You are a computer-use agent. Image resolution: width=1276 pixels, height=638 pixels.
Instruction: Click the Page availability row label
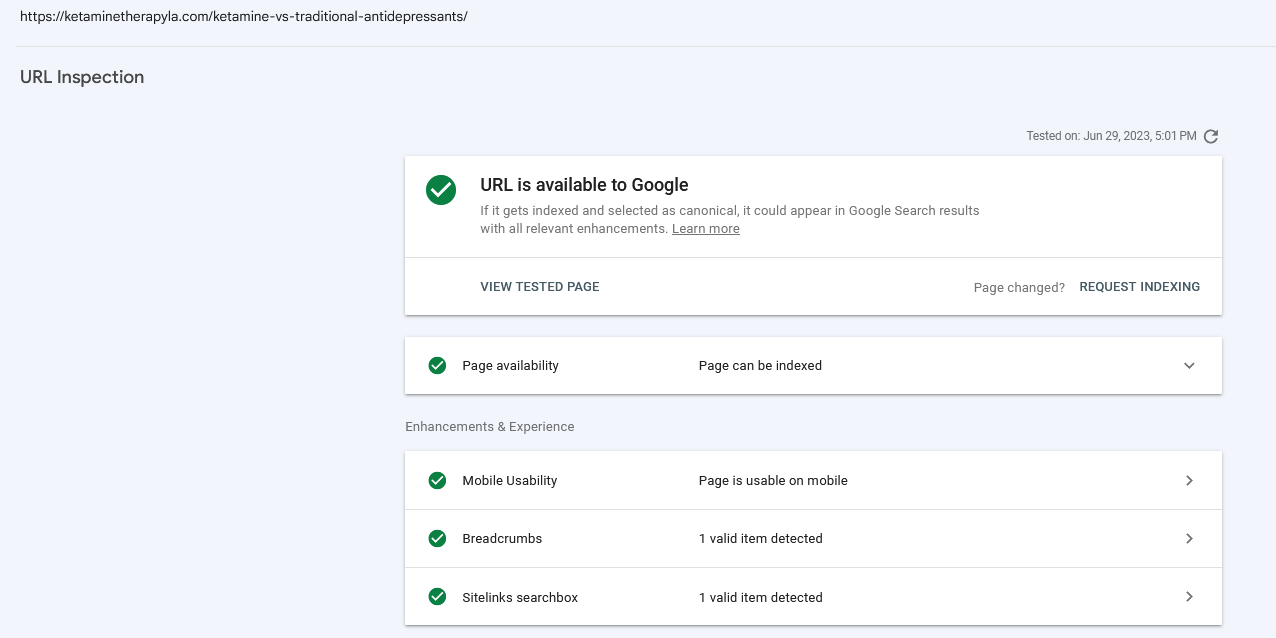pos(510,366)
